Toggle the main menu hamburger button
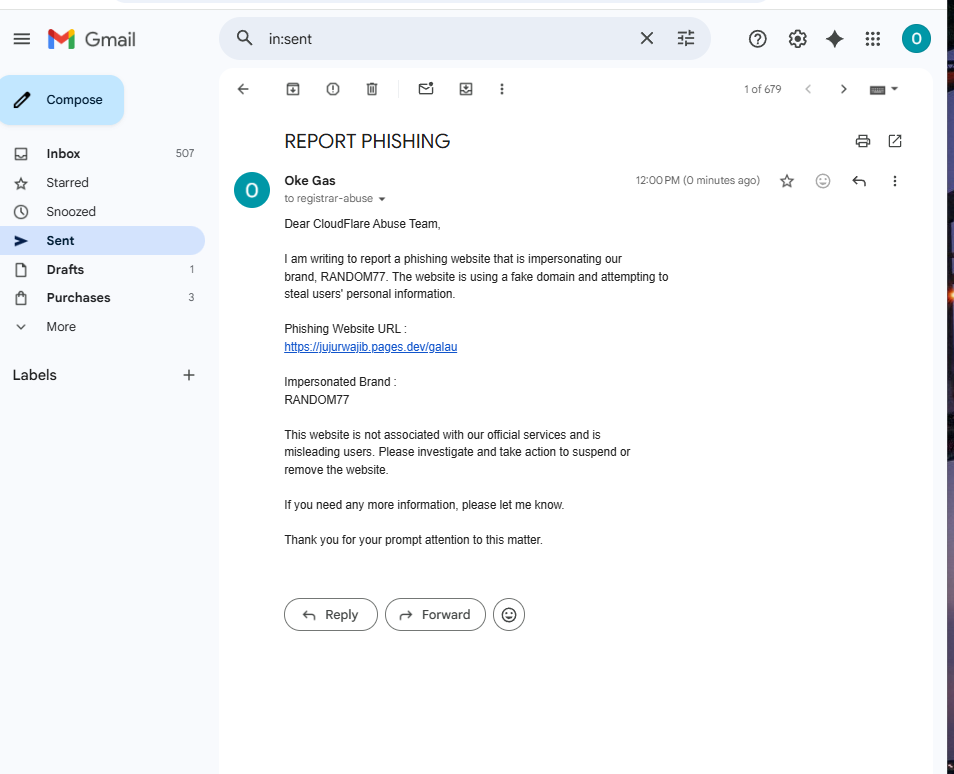 coord(22,39)
